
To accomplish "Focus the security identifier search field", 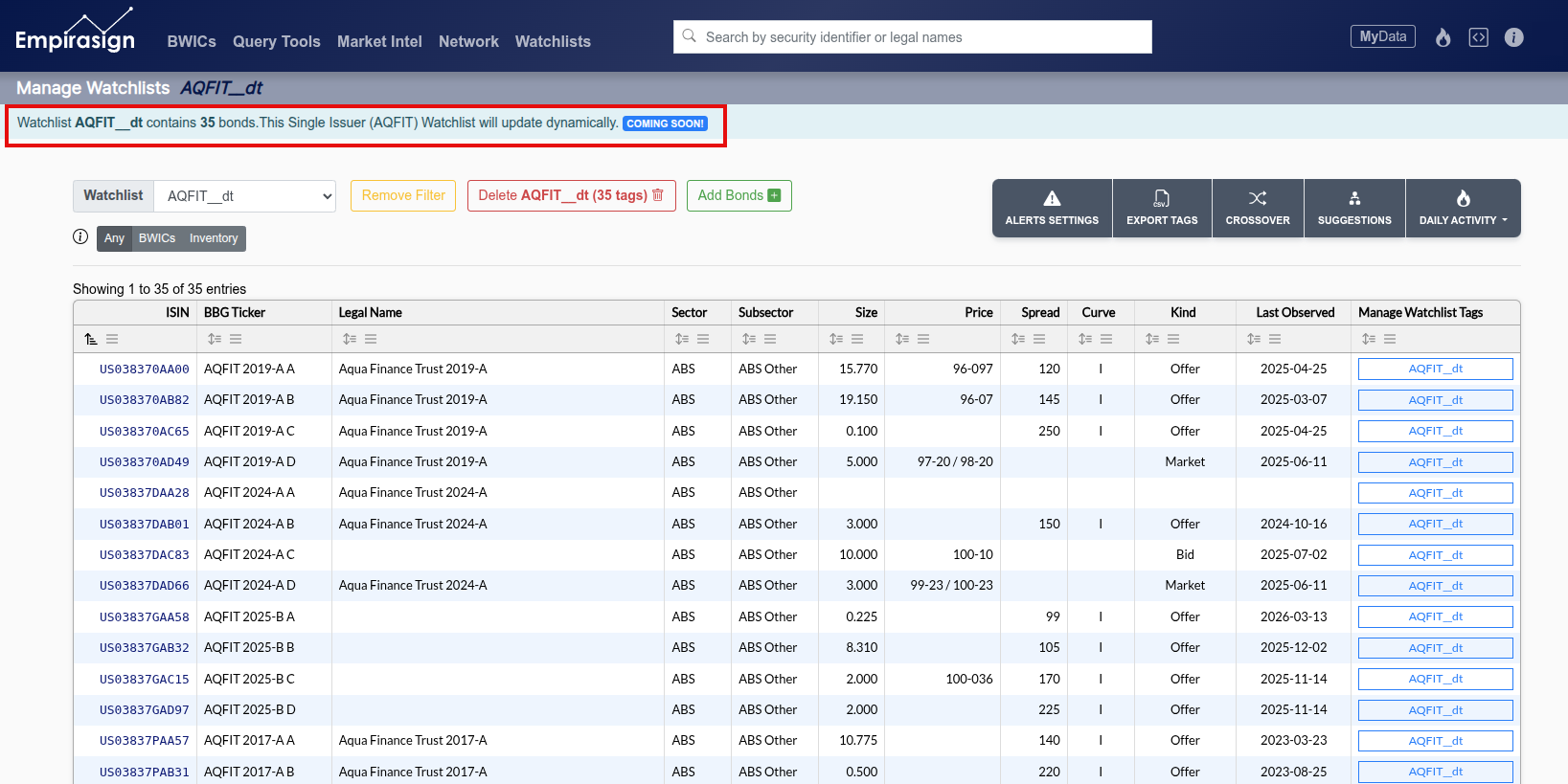I will coord(913,37).
